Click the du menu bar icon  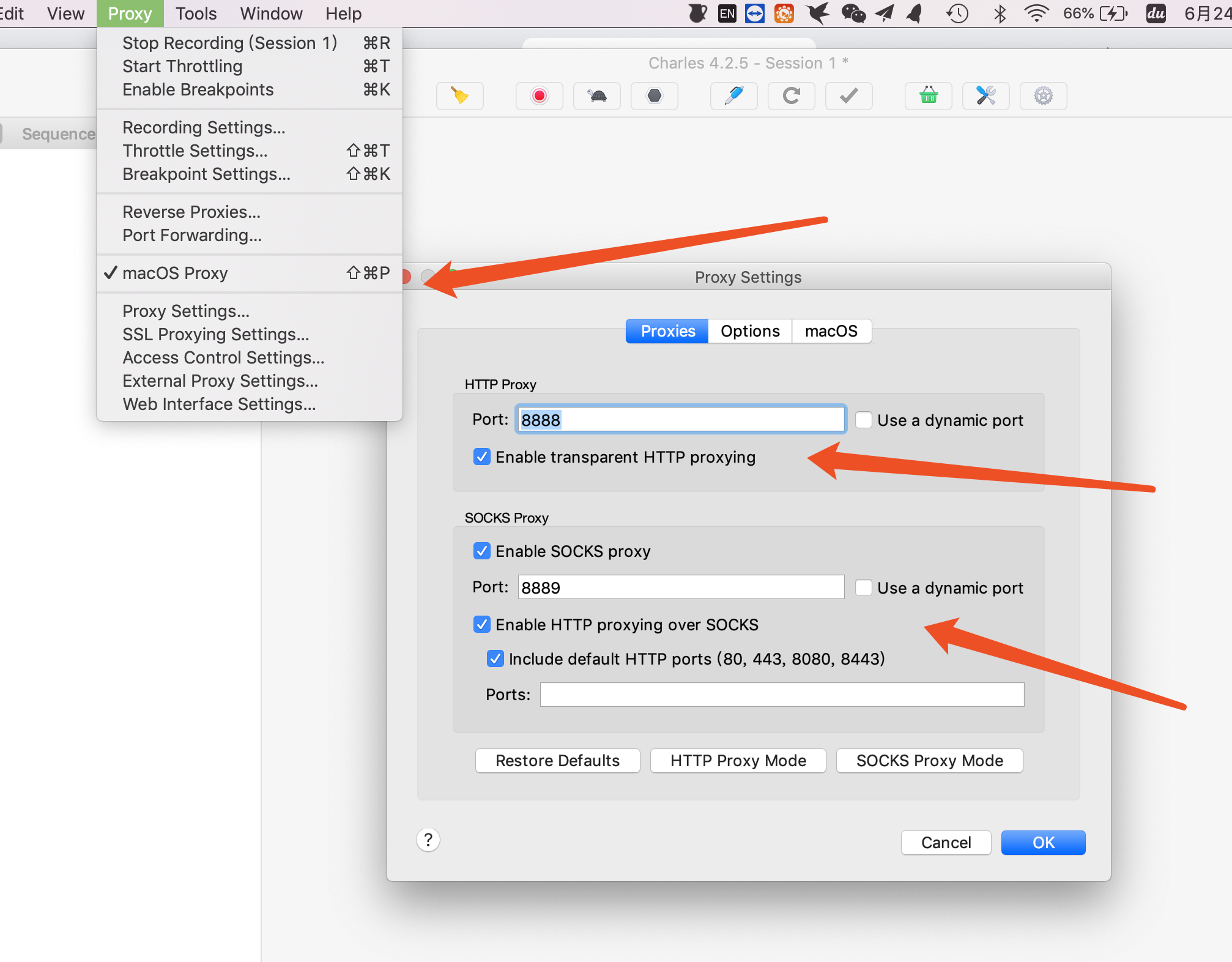pyautogui.click(x=1156, y=13)
